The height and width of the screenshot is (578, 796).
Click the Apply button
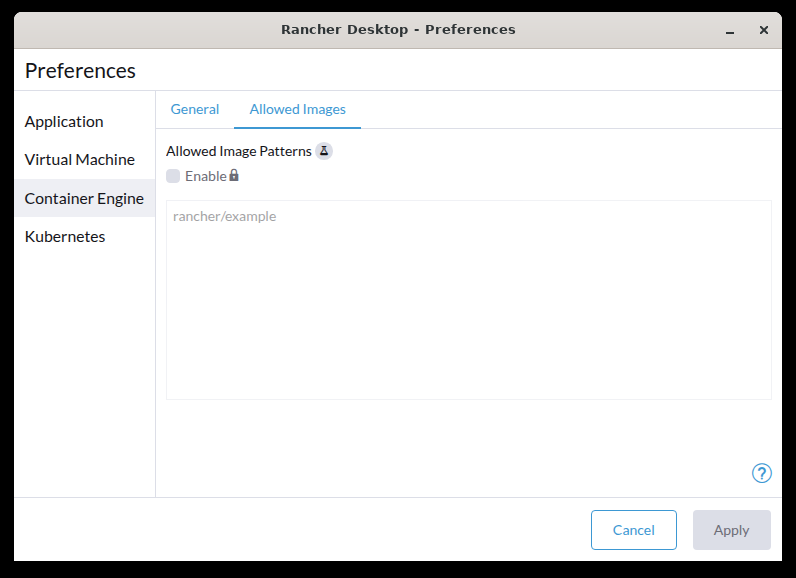click(731, 530)
